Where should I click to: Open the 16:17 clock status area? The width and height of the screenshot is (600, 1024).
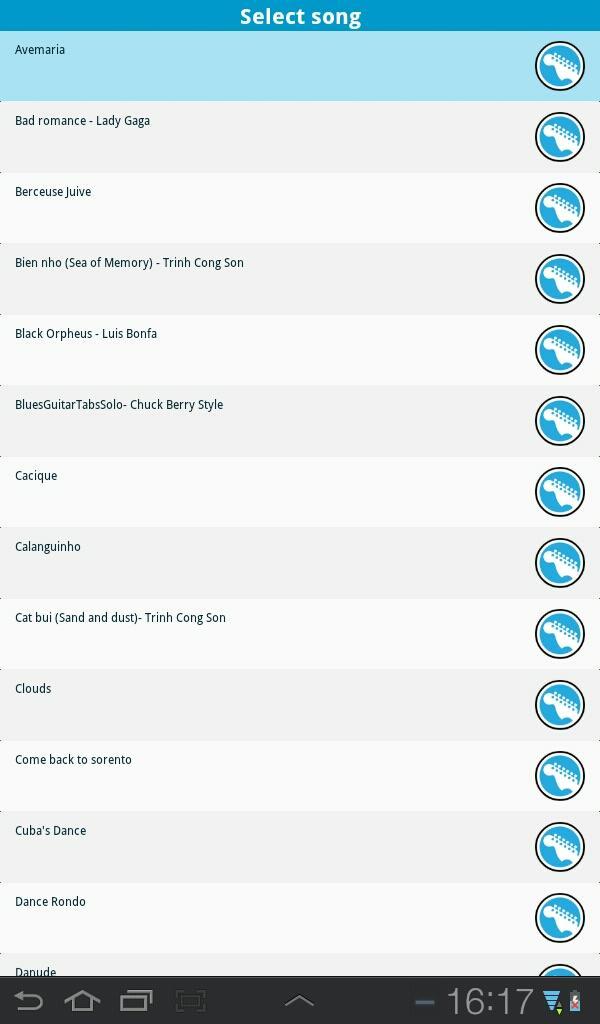490,1001
